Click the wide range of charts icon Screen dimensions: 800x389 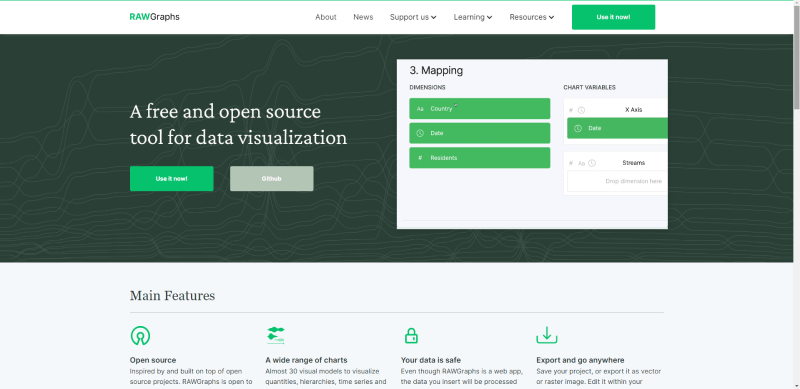276,335
